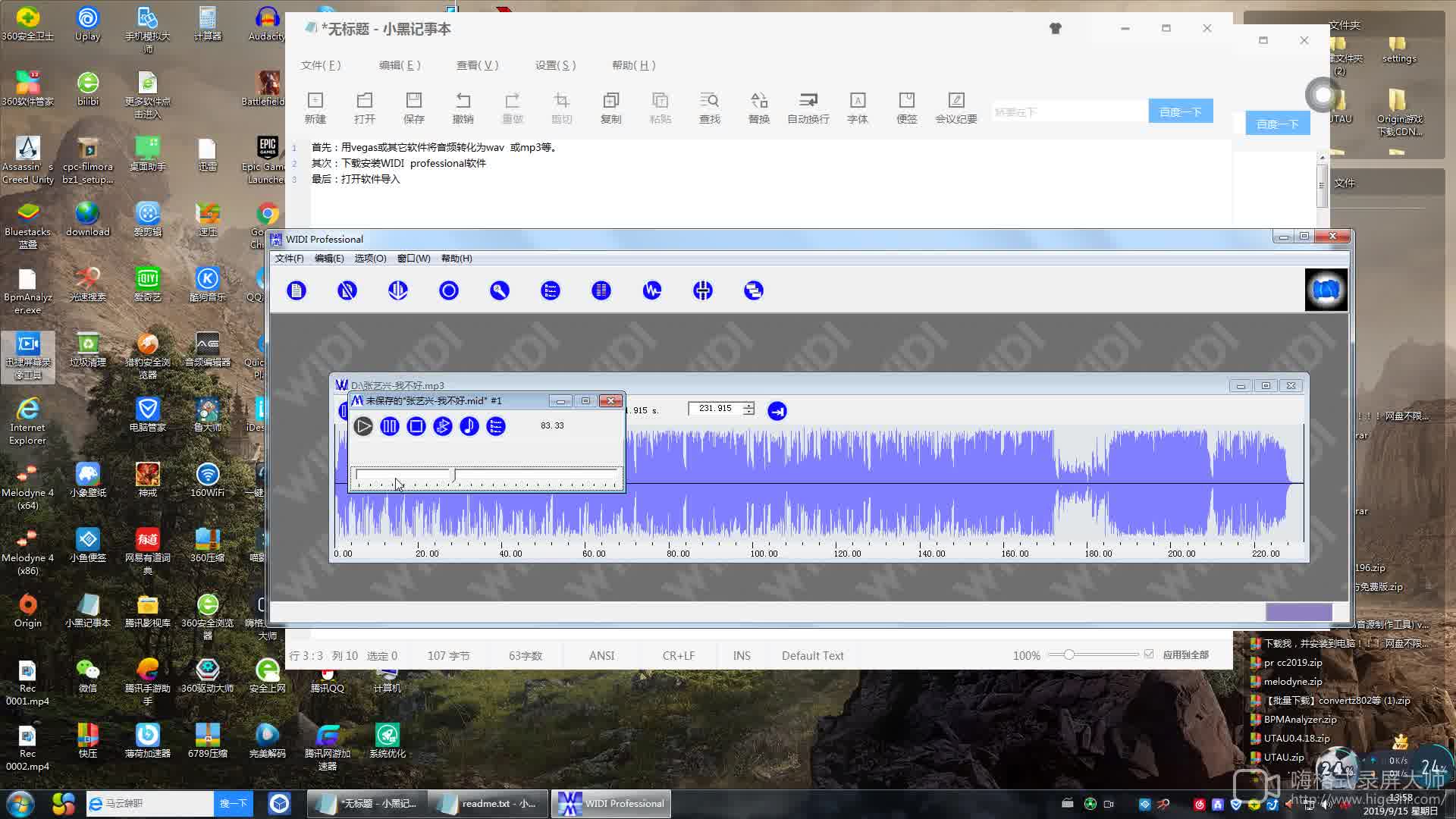Play the MIDI in transport window
This screenshot has height=819, width=1456.
pyautogui.click(x=363, y=426)
